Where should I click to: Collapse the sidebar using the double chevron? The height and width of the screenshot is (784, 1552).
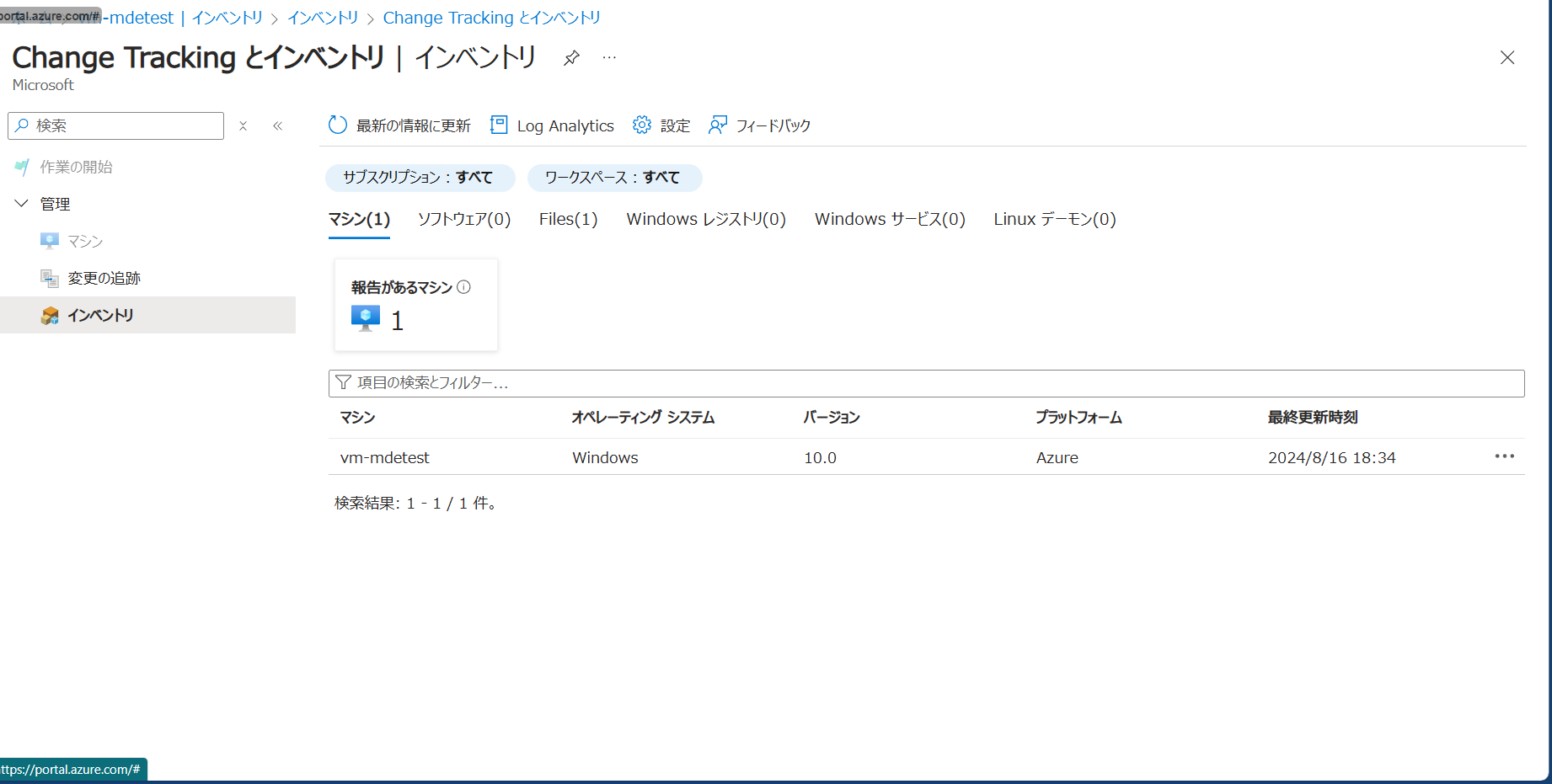[x=277, y=126]
